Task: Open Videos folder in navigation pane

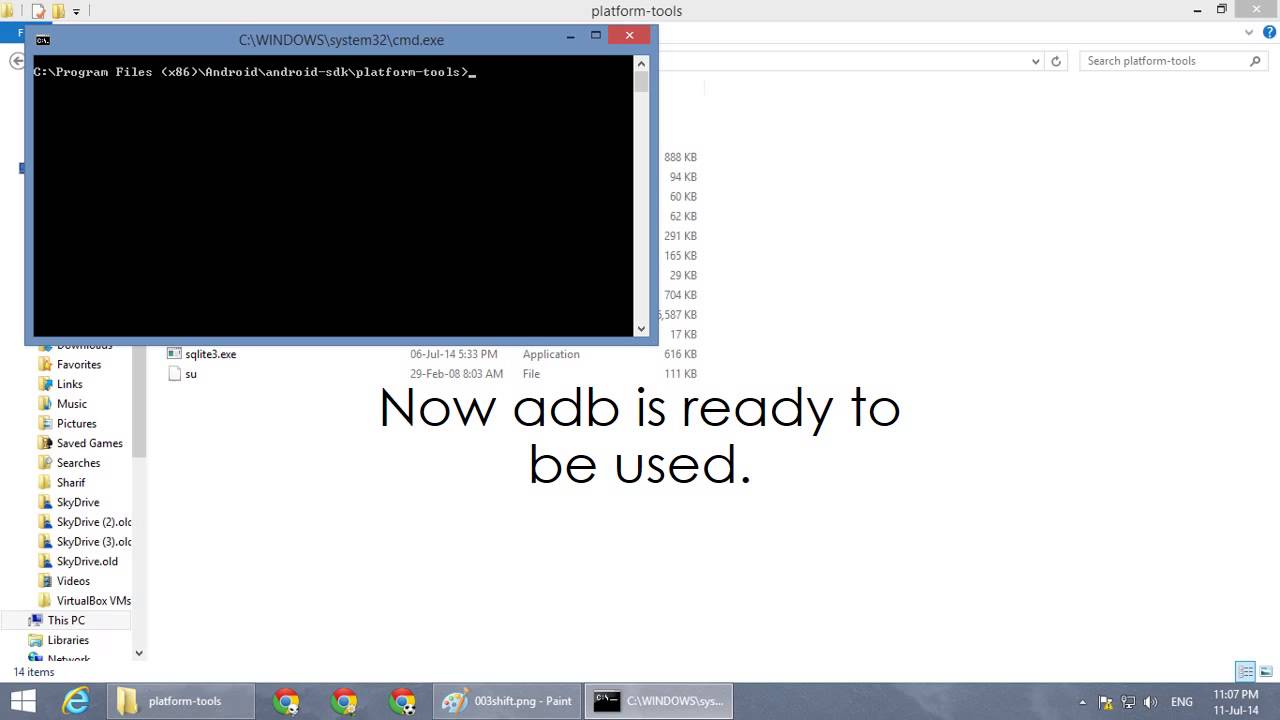Action: pos(73,581)
